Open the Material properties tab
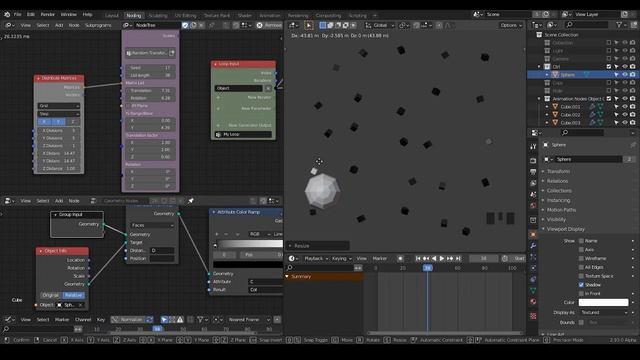This screenshot has width=640, height=360. click(x=533, y=302)
